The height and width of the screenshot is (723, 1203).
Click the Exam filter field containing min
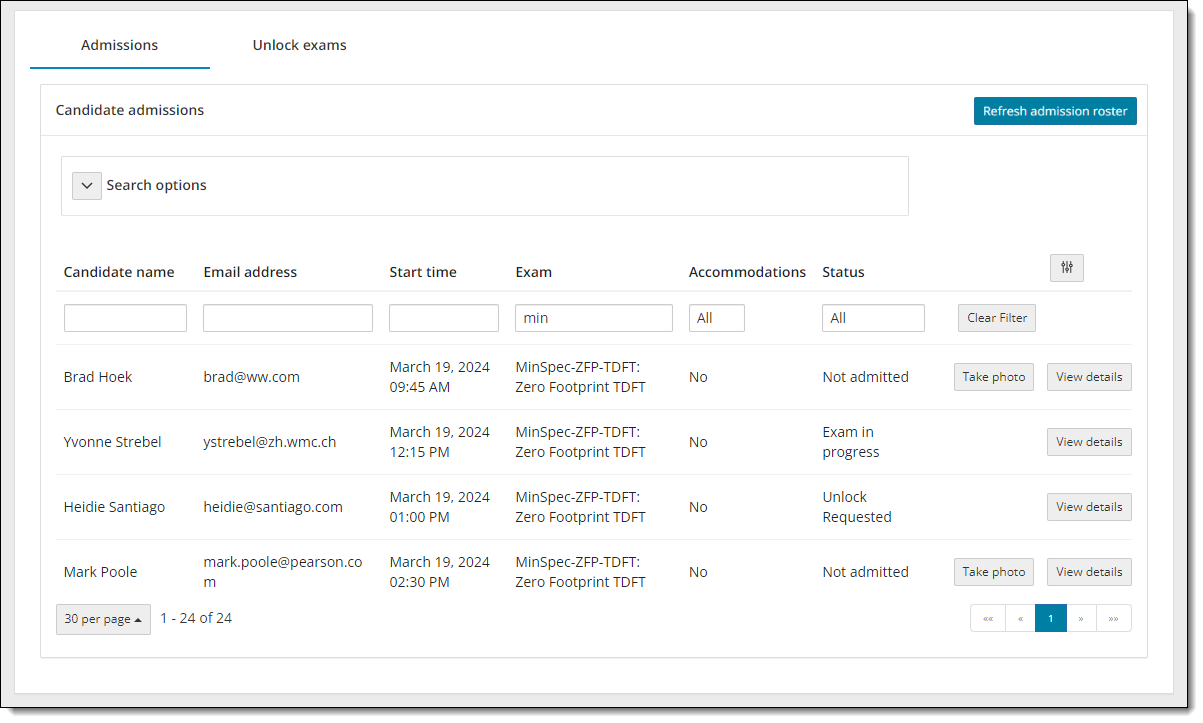(593, 318)
